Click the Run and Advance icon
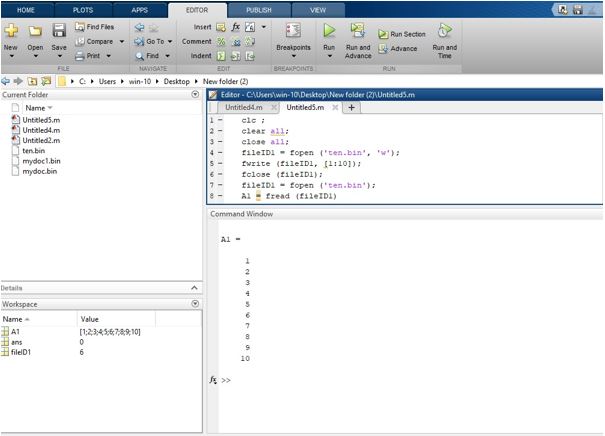The height and width of the screenshot is (436, 605). (x=358, y=32)
